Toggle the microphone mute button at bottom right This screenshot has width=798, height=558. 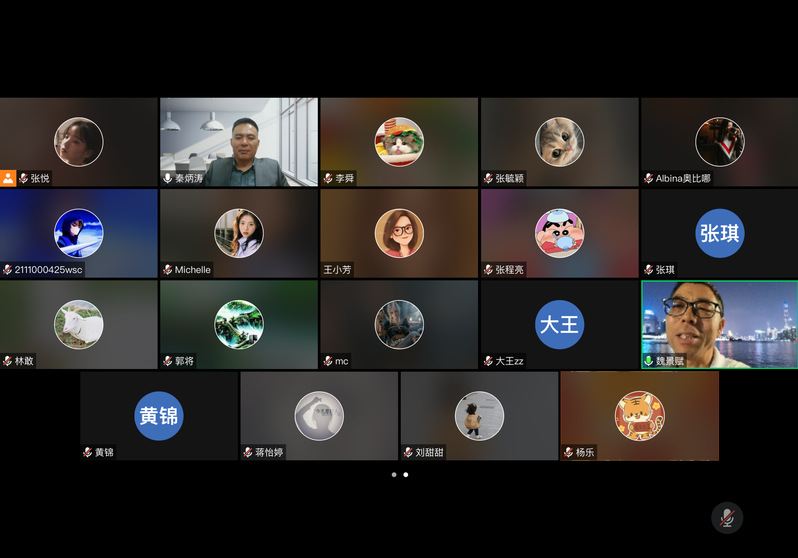pyautogui.click(x=727, y=517)
